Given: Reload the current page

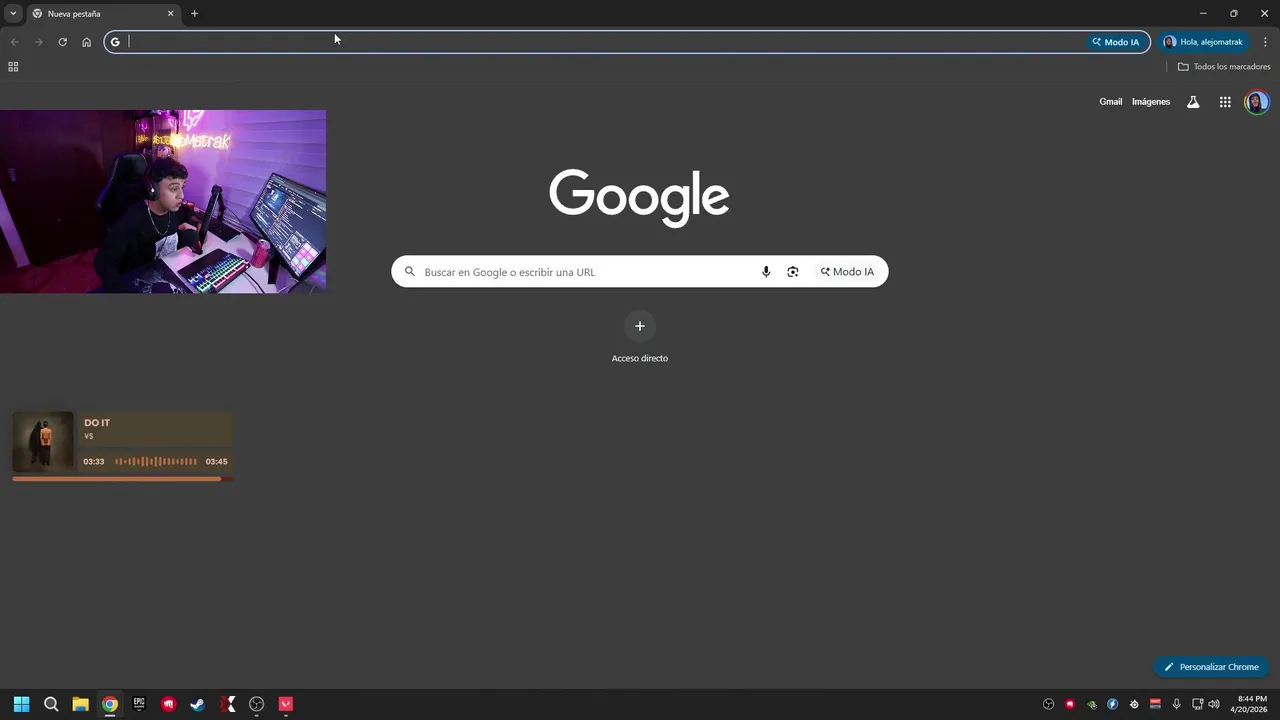Looking at the screenshot, I should pos(62,42).
